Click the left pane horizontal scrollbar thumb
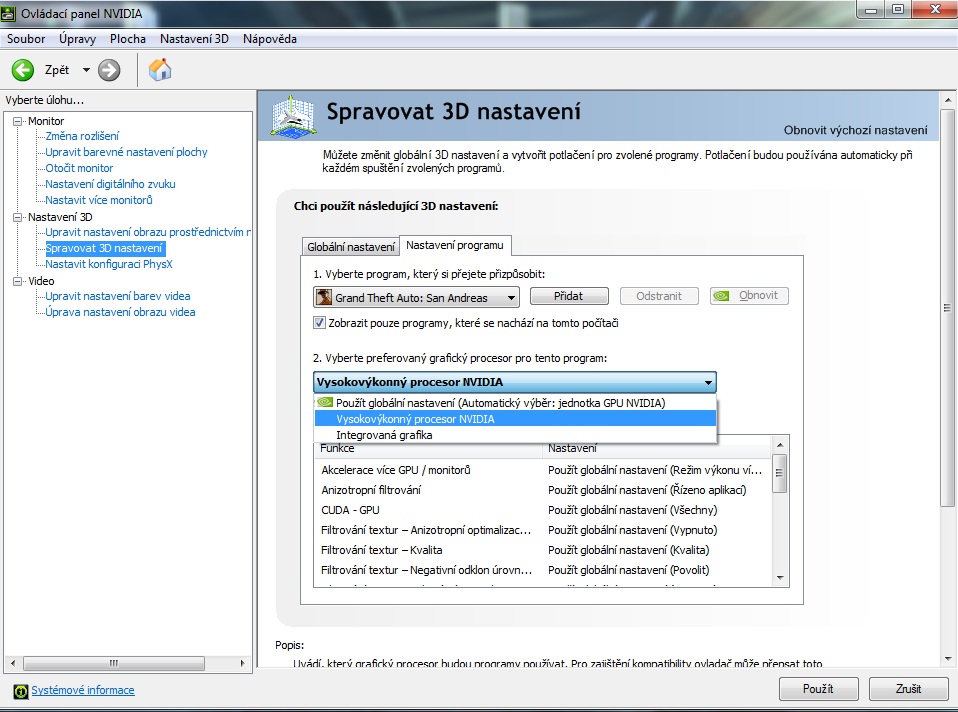958x712 pixels. [x=114, y=663]
